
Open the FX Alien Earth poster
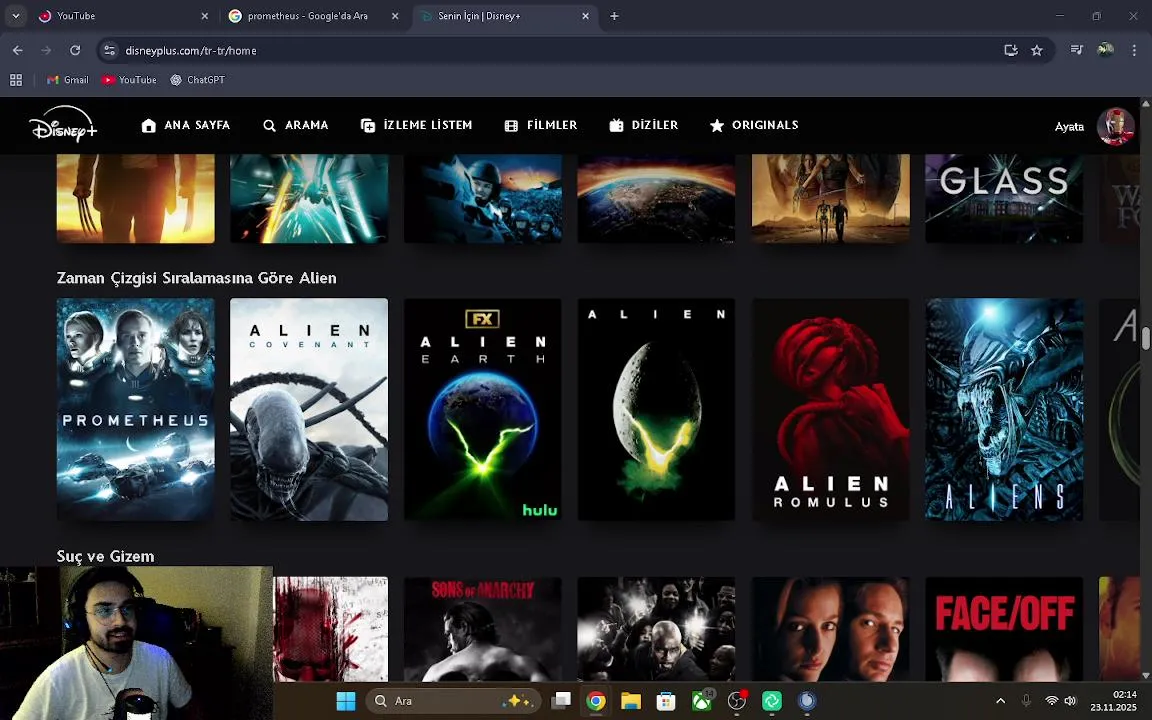pyautogui.click(x=483, y=409)
